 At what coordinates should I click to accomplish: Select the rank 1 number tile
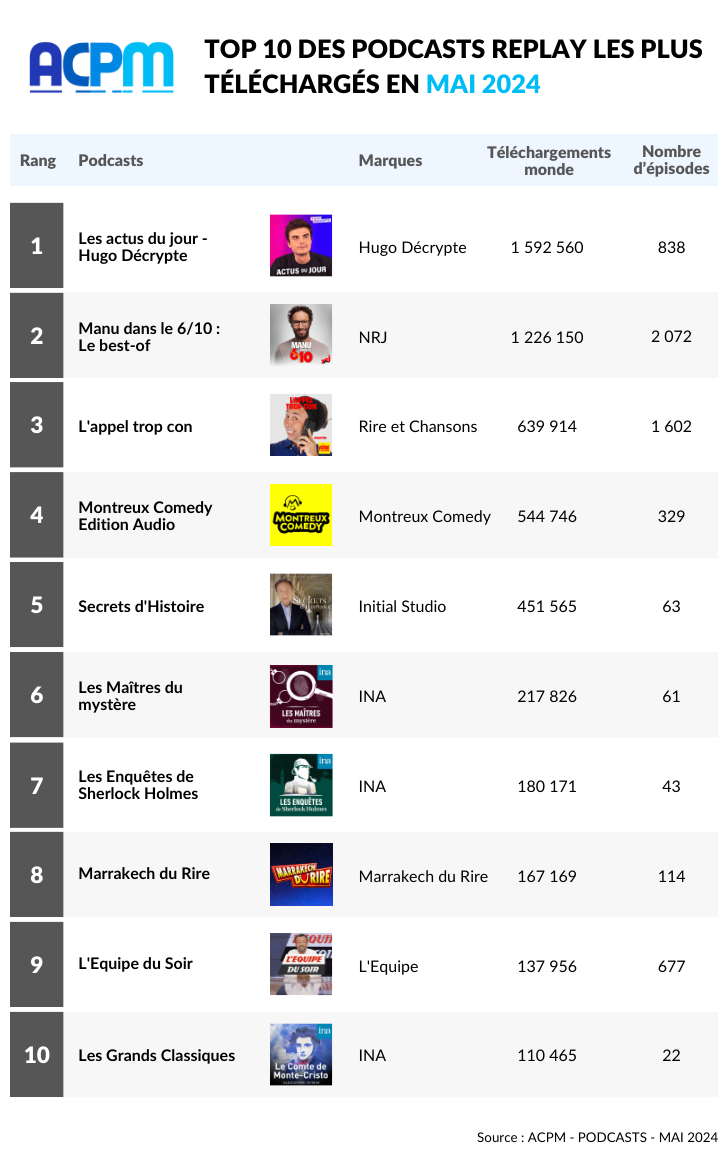(37, 245)
